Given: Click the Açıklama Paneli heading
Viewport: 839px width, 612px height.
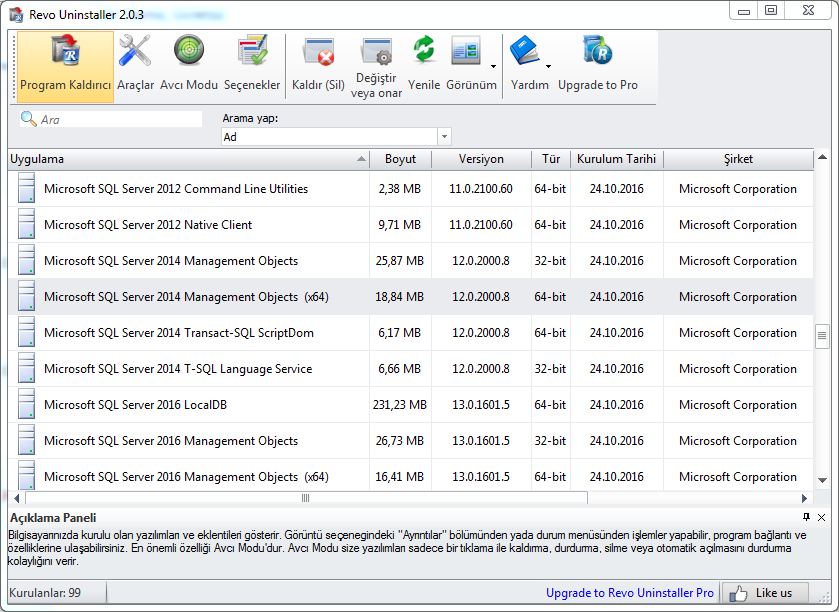Looking at the screenshot, I should [x=53, y=518].
